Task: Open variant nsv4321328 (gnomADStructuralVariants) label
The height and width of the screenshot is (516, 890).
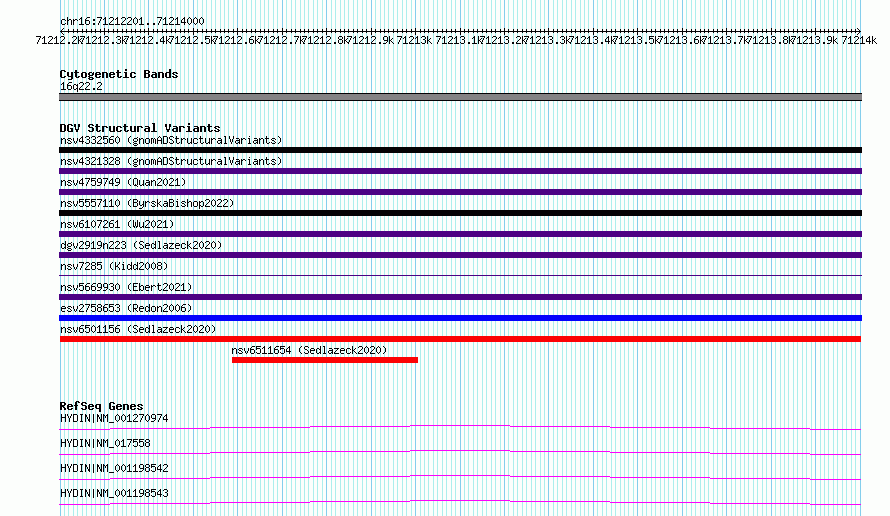Action: click(x=171, y=161)
